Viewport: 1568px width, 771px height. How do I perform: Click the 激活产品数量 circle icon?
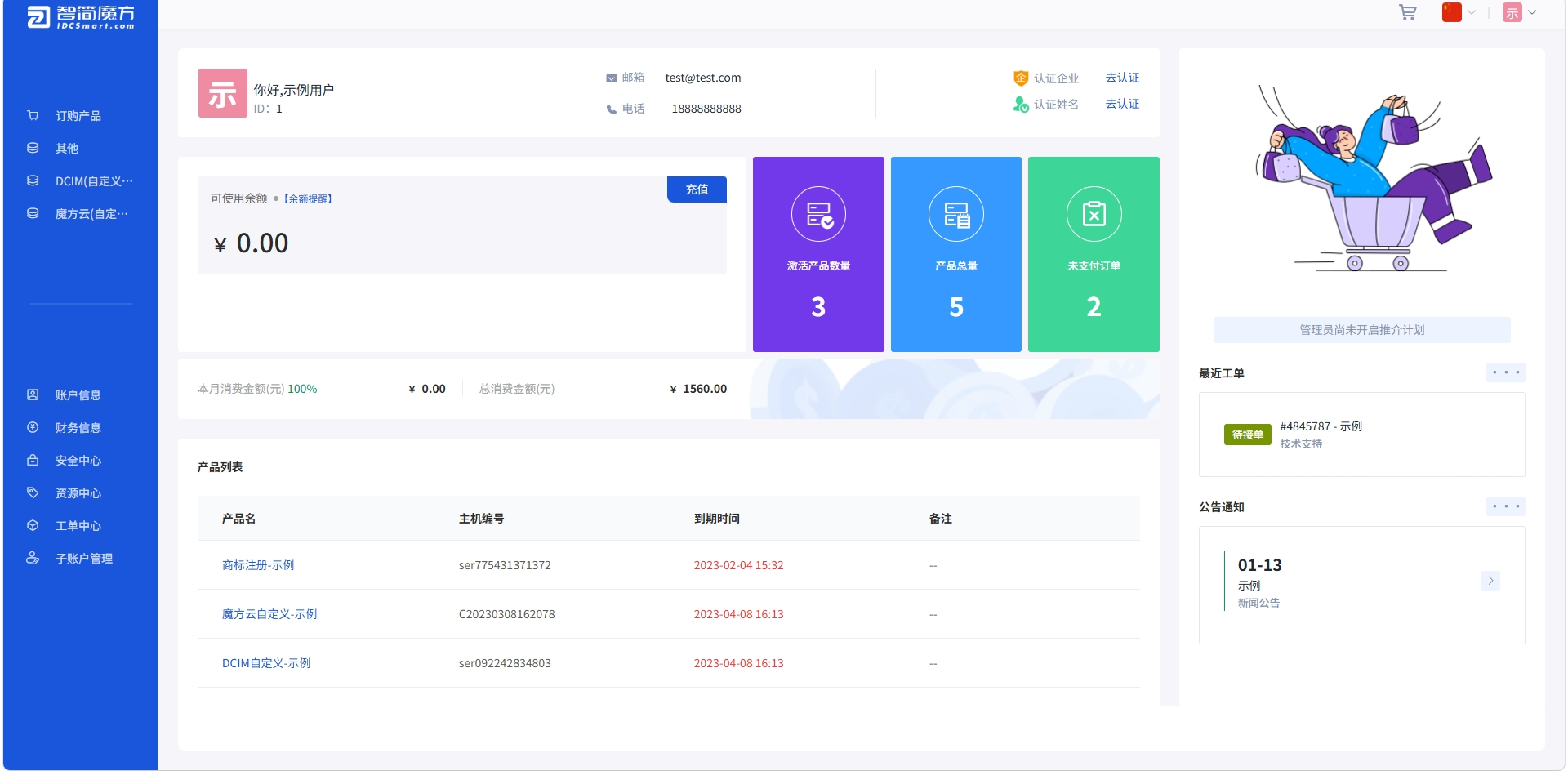coord(818,214)
